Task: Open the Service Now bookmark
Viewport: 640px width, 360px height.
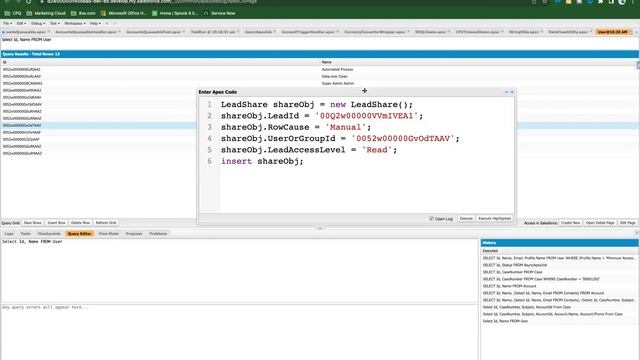Action: point(219,13)
